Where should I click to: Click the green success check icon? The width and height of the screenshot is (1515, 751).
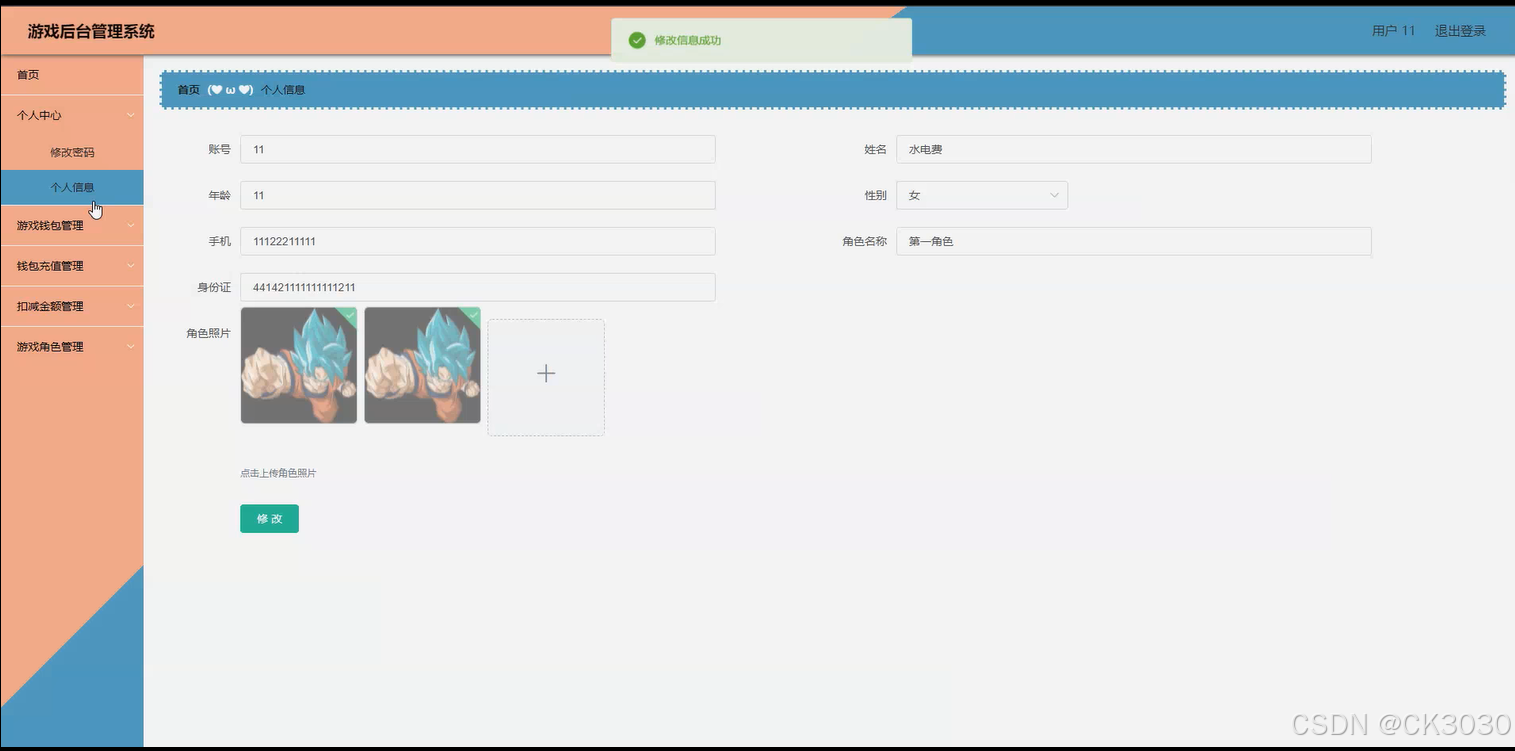click(x=637, y=40)
